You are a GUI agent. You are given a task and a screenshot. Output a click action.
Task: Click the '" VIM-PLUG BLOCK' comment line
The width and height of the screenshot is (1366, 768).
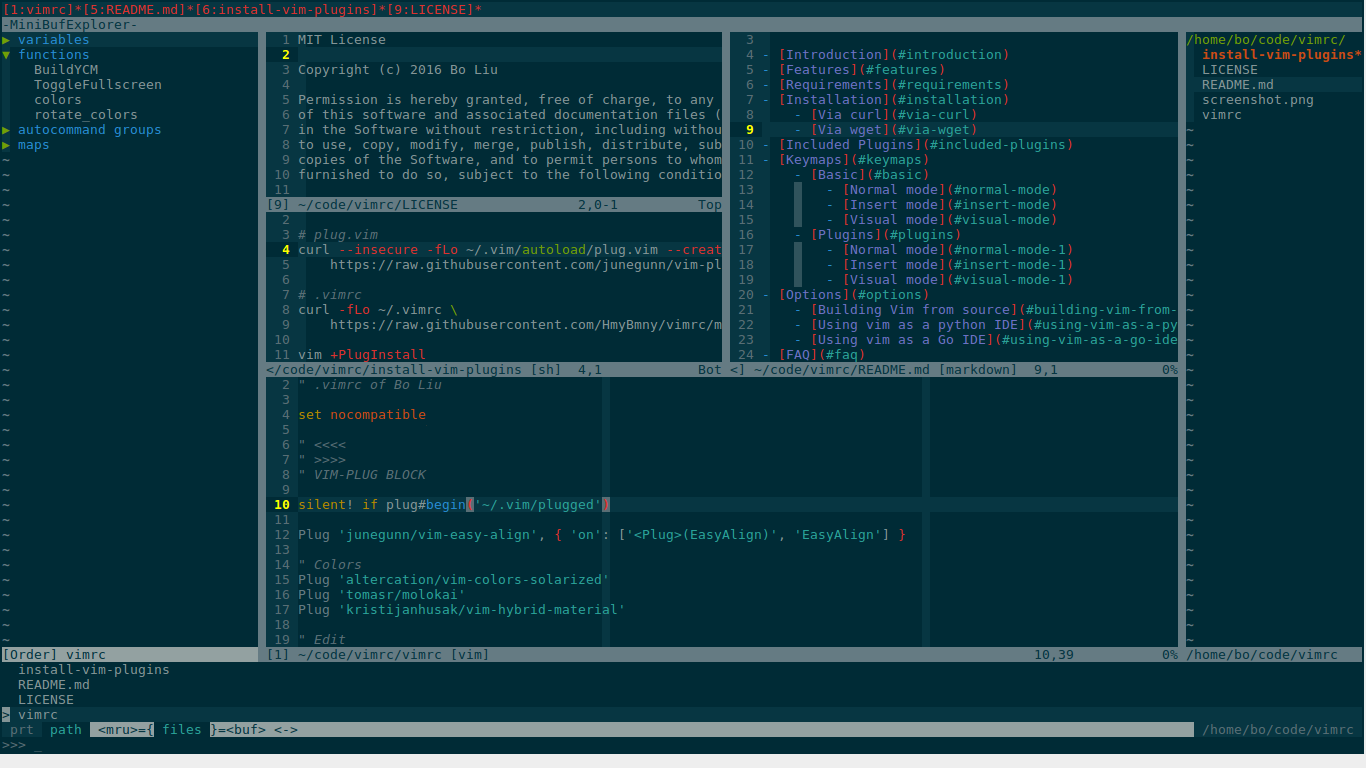tap(362, 475)
